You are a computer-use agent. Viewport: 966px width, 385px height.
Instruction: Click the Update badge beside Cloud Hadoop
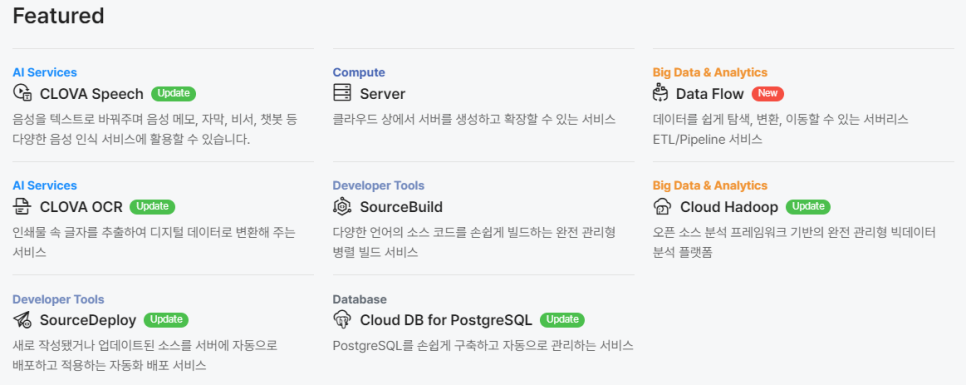click(808, 206)
